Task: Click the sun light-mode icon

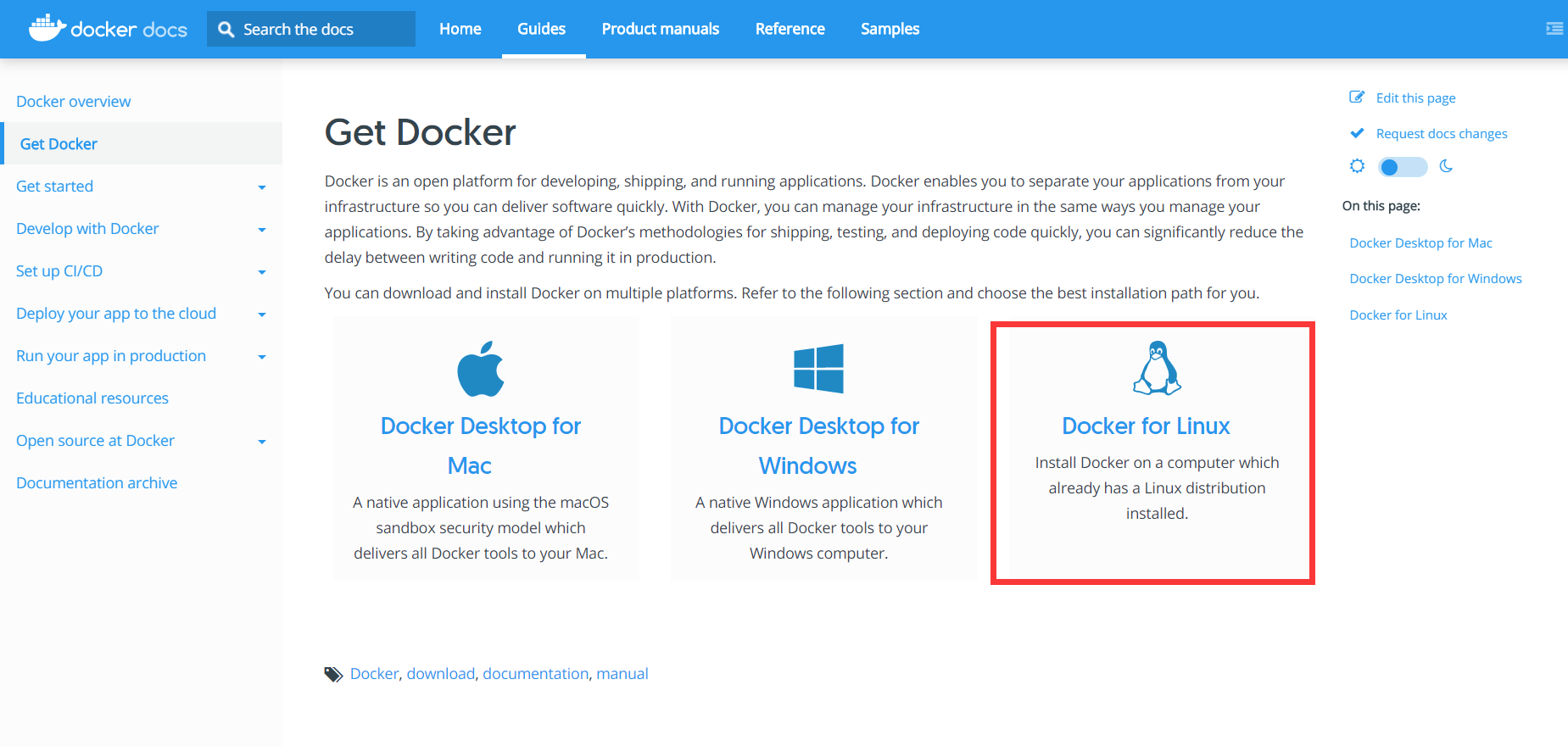Action: [1357, 166]
